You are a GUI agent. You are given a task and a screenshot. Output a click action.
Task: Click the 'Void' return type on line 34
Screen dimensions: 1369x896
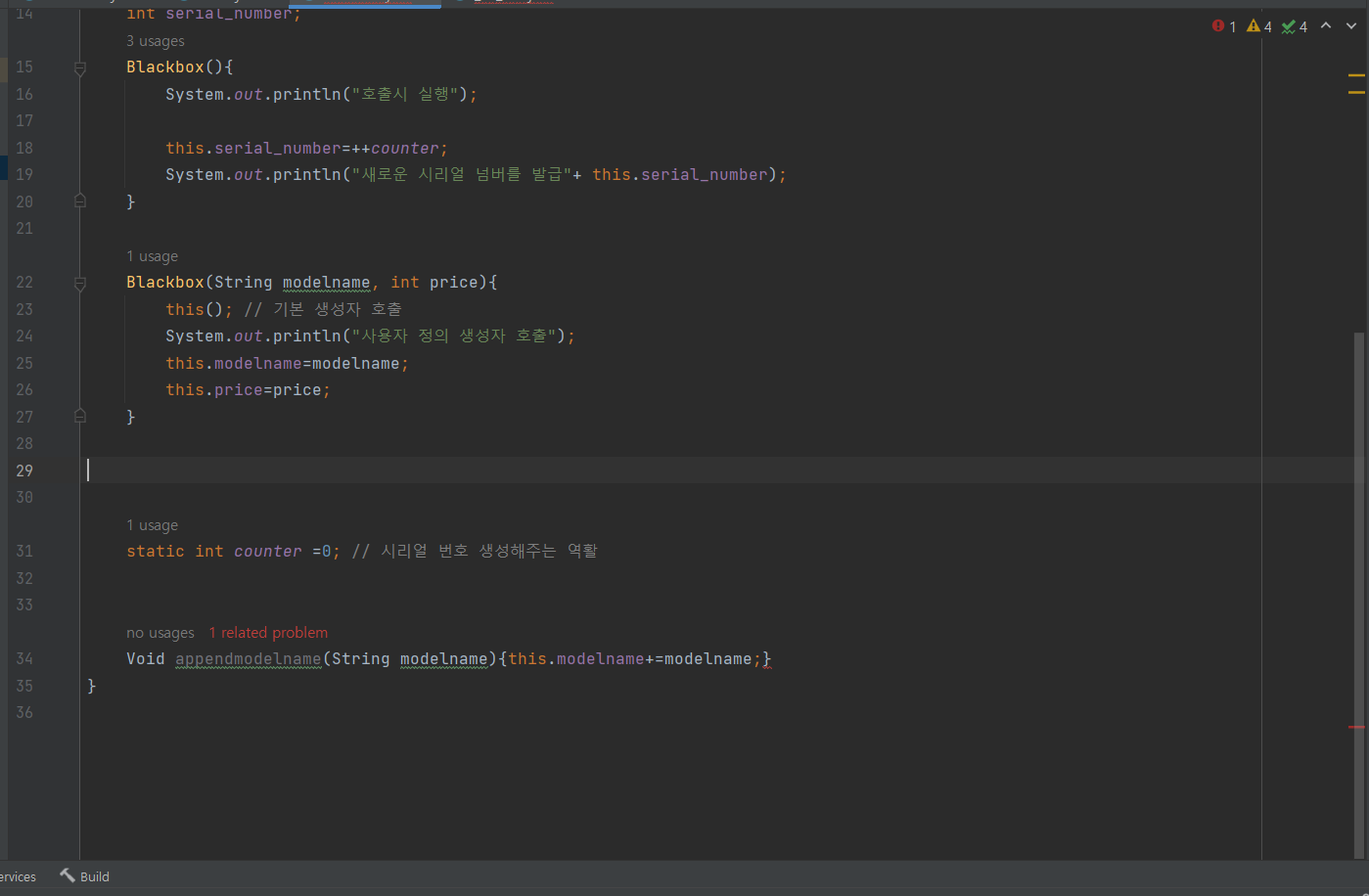(x=146, y=659)
